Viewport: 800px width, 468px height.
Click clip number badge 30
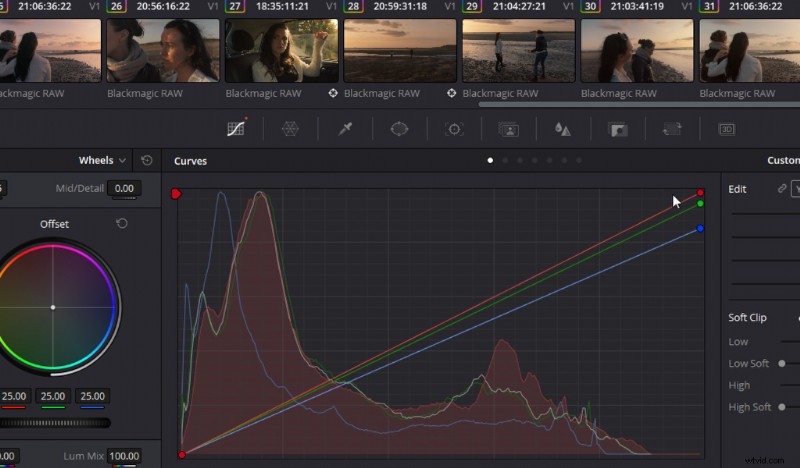(590, 6)
